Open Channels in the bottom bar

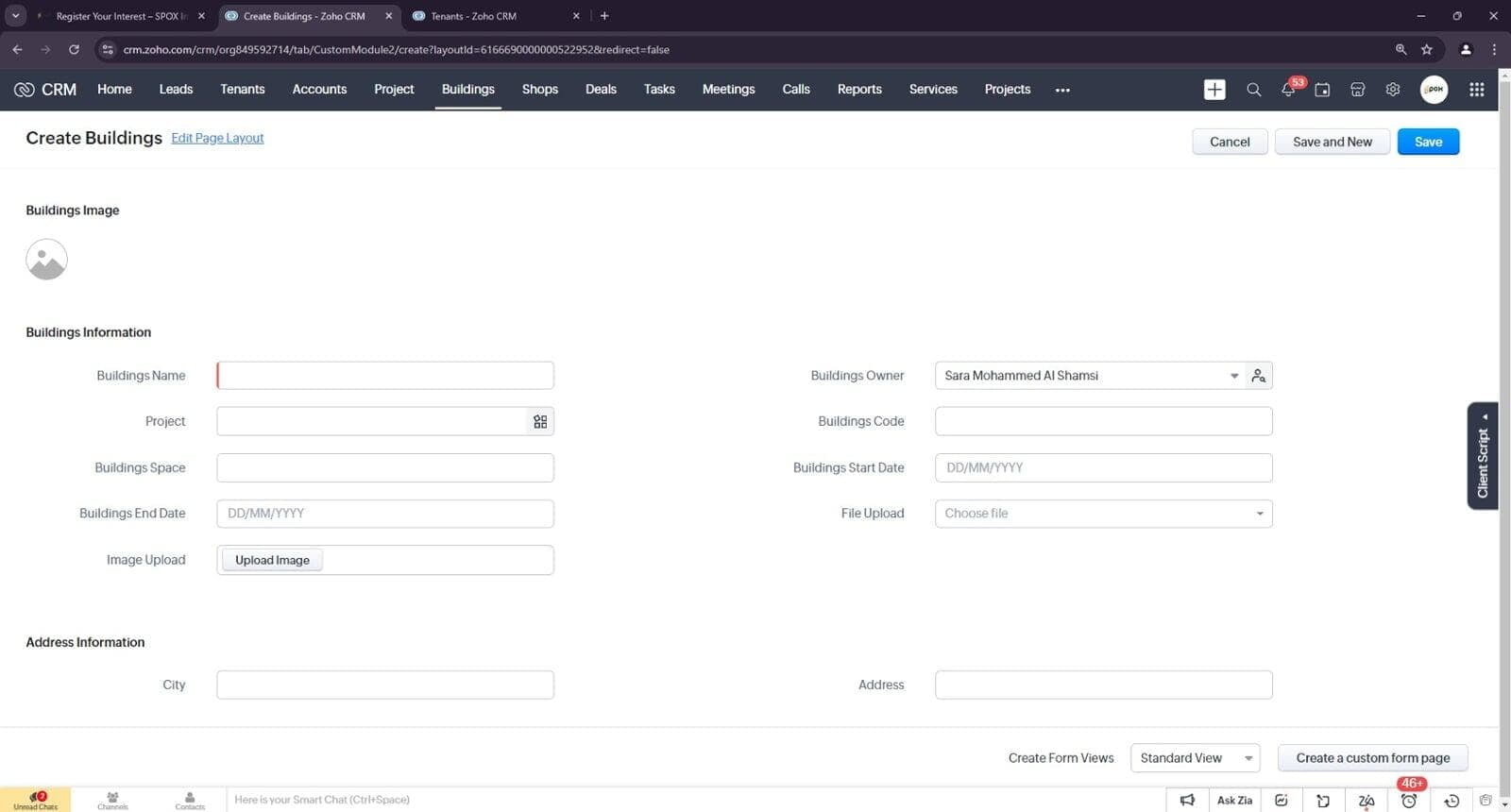click(112, 801)
